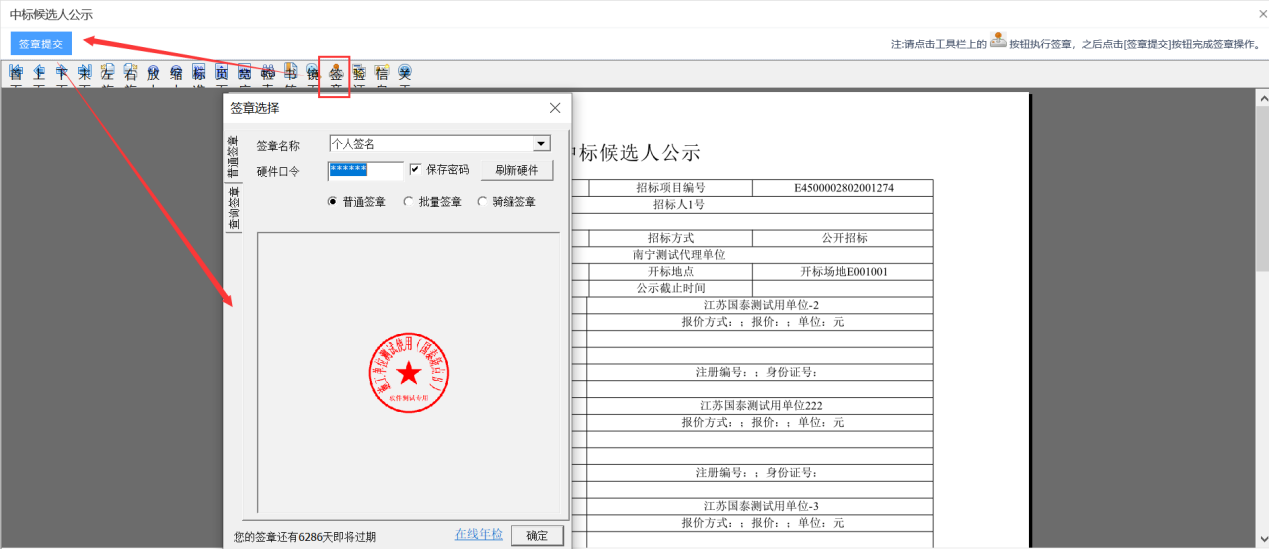
Task: Choose the 普通签章 radio option
Action: tap(333, 202)
